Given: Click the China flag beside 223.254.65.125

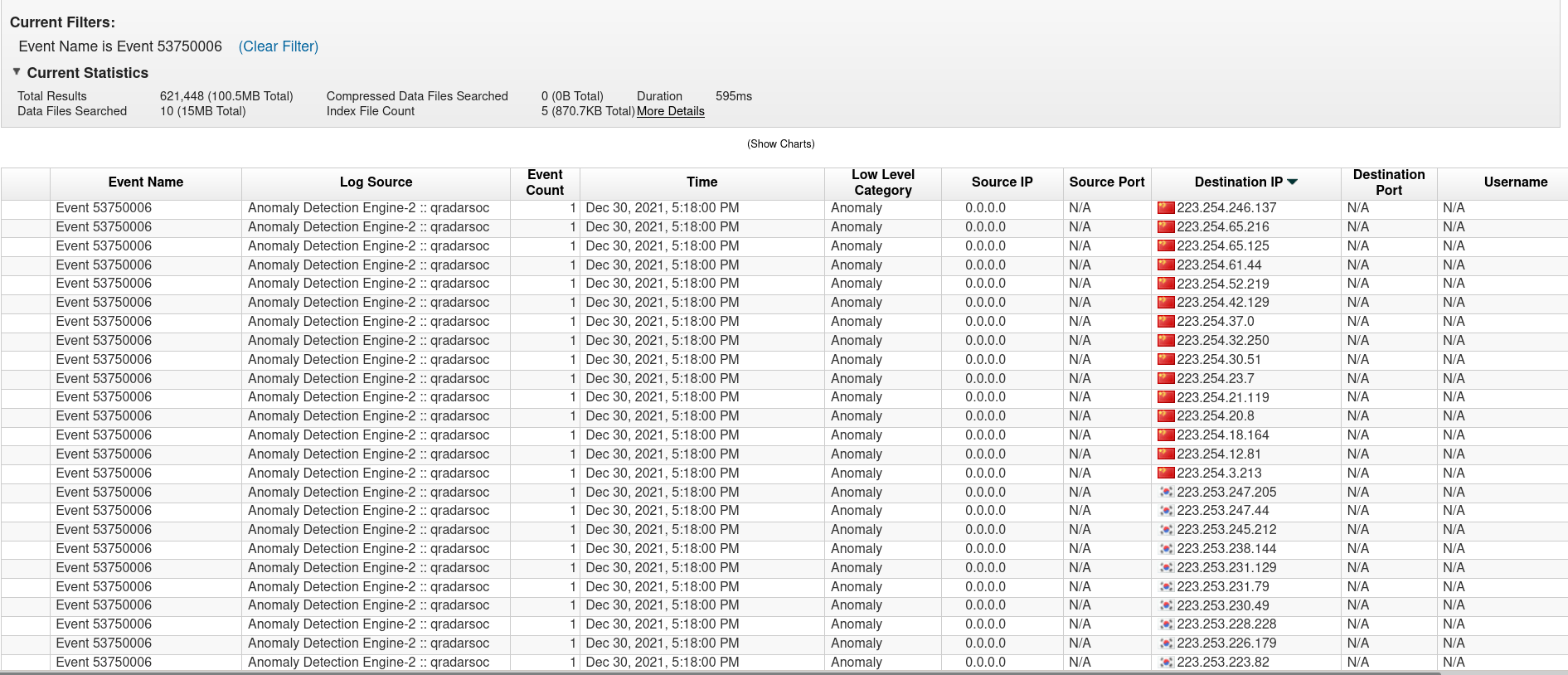Looking at the screenshot, I should tap(1166, 246).
